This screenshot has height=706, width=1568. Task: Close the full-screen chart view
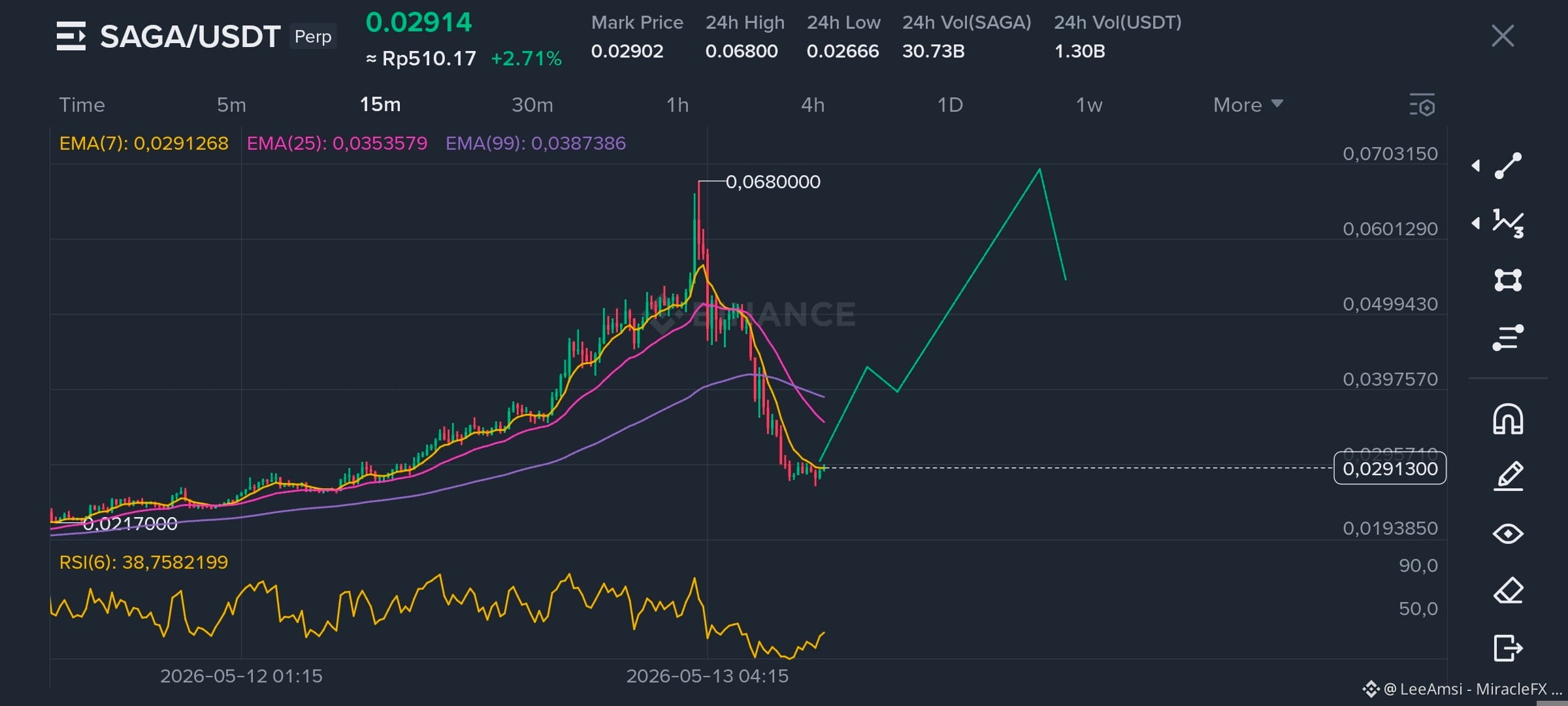(x=1503, y=36)
